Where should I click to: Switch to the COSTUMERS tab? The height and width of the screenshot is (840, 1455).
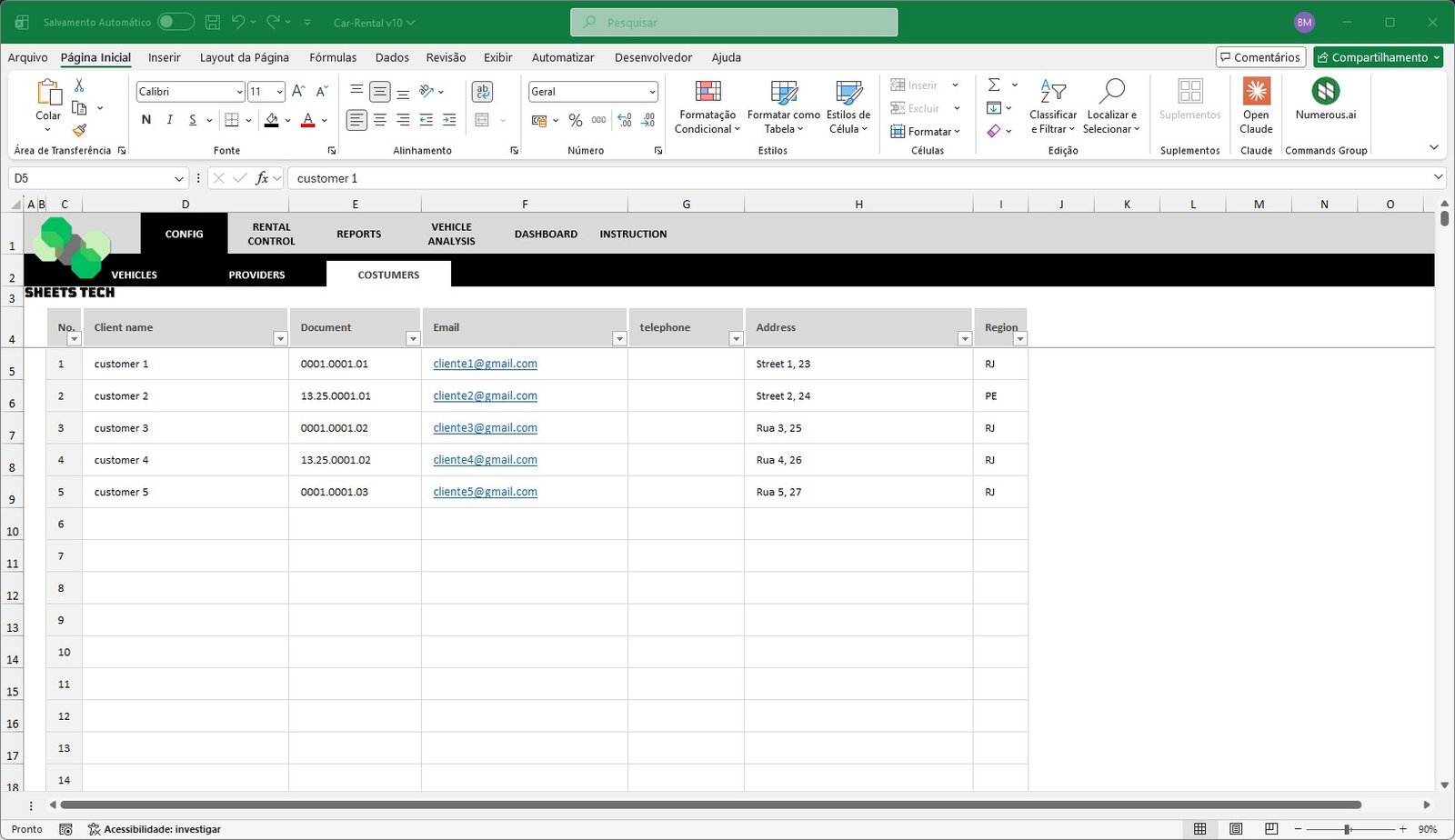(388, 274)
